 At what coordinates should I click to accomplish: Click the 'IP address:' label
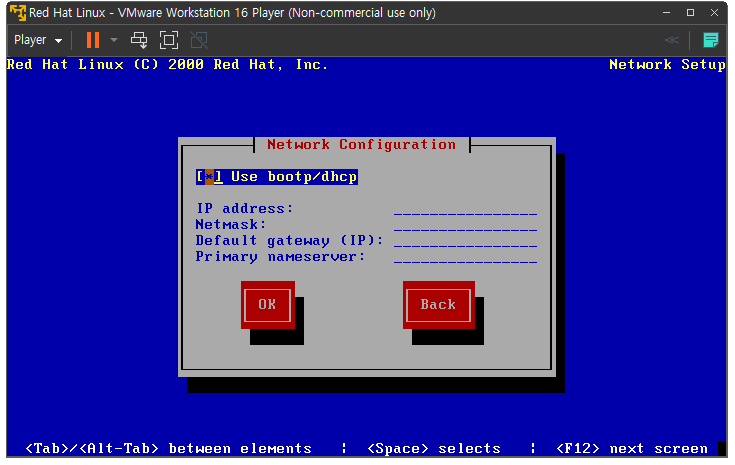pos(245,208)
